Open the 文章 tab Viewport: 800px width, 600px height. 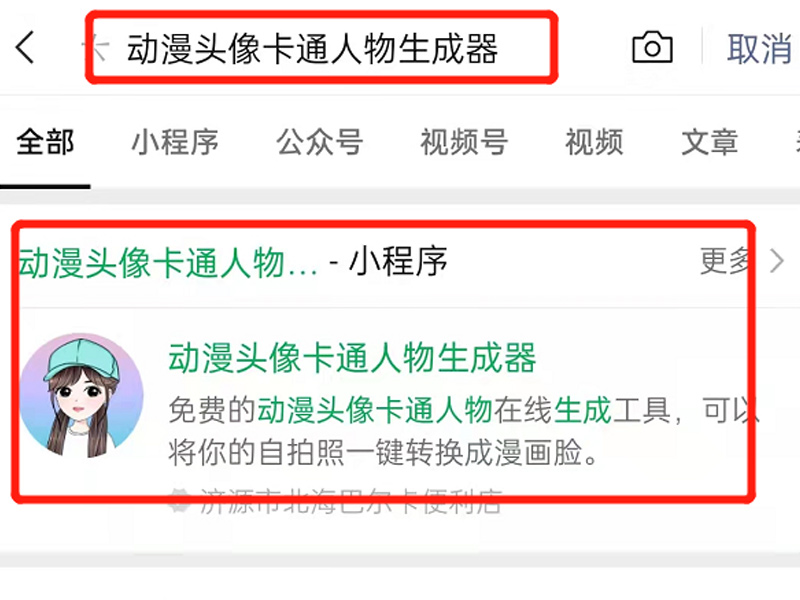(x=710, y=142)
